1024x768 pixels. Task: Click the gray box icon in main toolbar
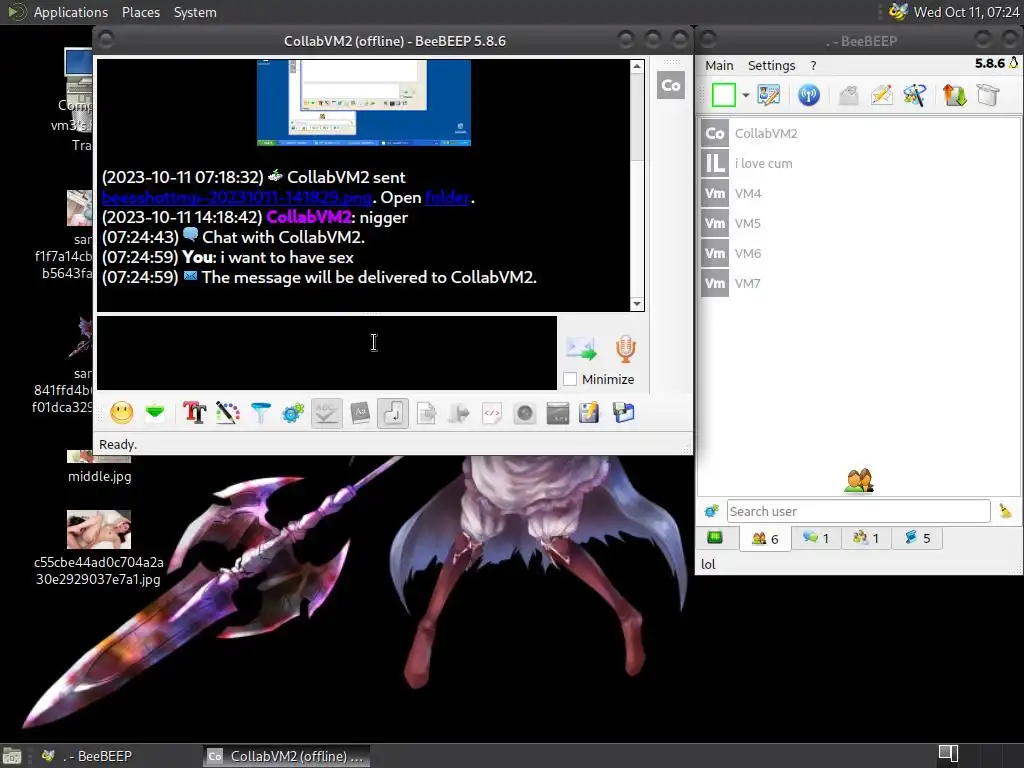988,95
